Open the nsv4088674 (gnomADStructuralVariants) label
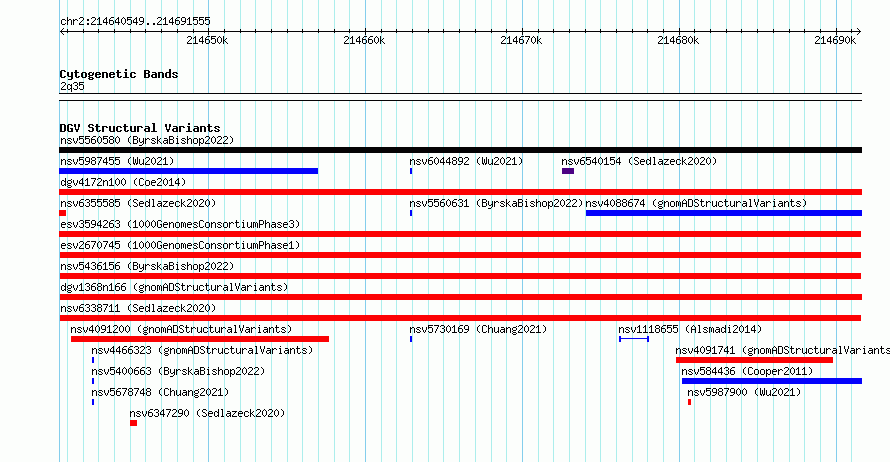The image size is (890, 462). click(x=696, y=203)
